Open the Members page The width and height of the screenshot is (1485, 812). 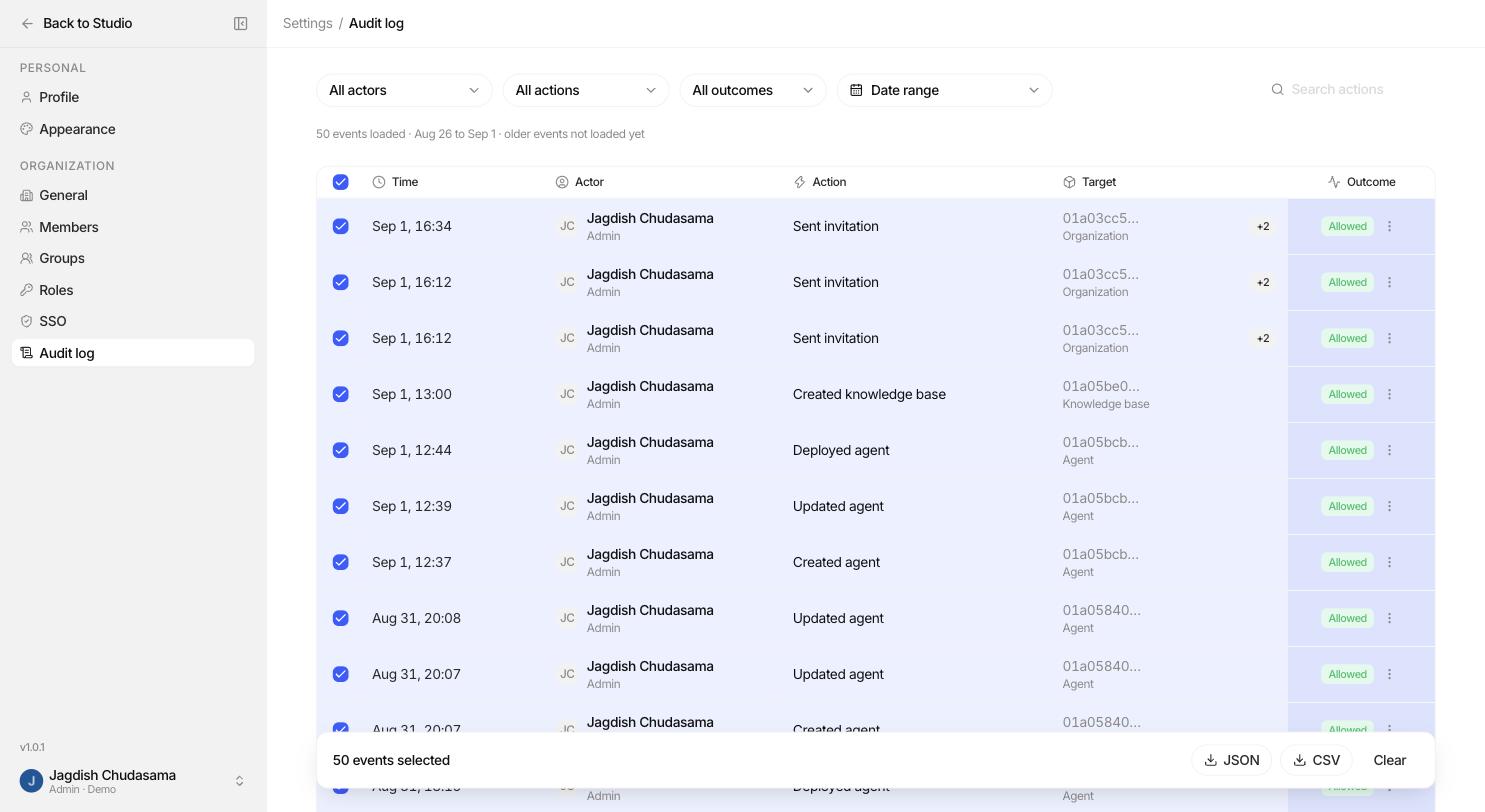(x=133, y=227)
